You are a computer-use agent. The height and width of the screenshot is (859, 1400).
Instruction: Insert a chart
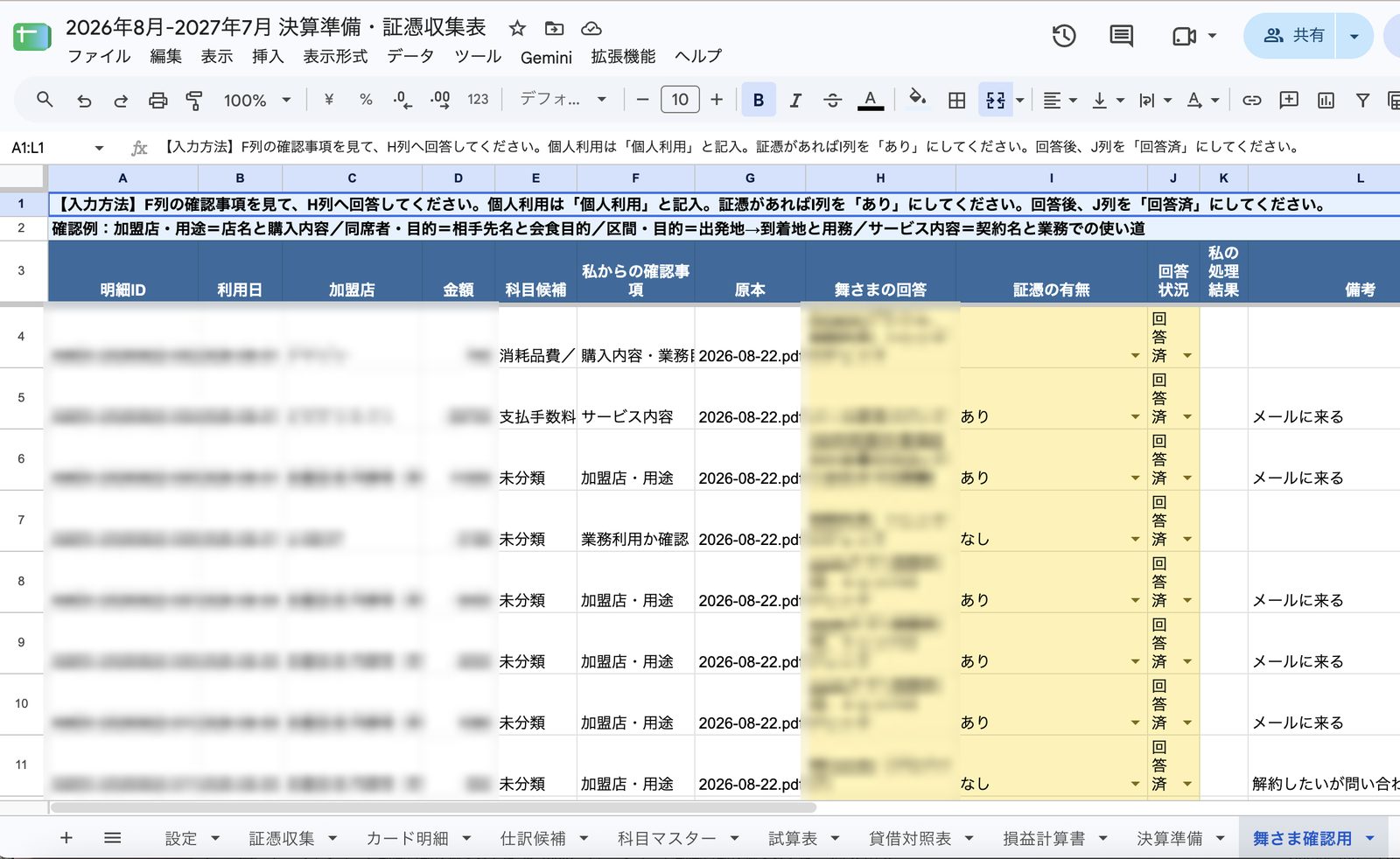coord(1326,101)
